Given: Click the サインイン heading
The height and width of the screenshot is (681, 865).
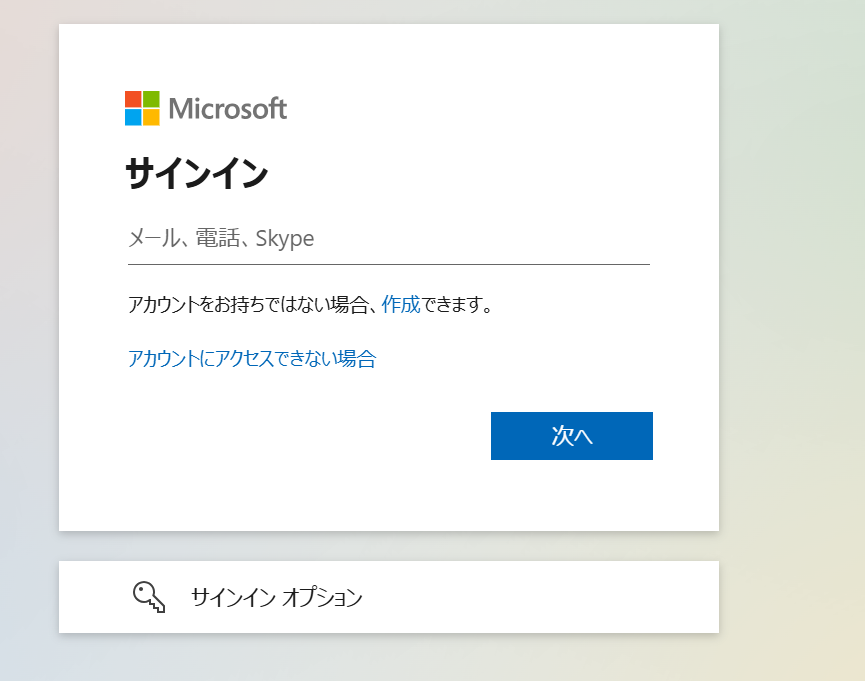Looking at the screenshot, I should pos(196,174).
